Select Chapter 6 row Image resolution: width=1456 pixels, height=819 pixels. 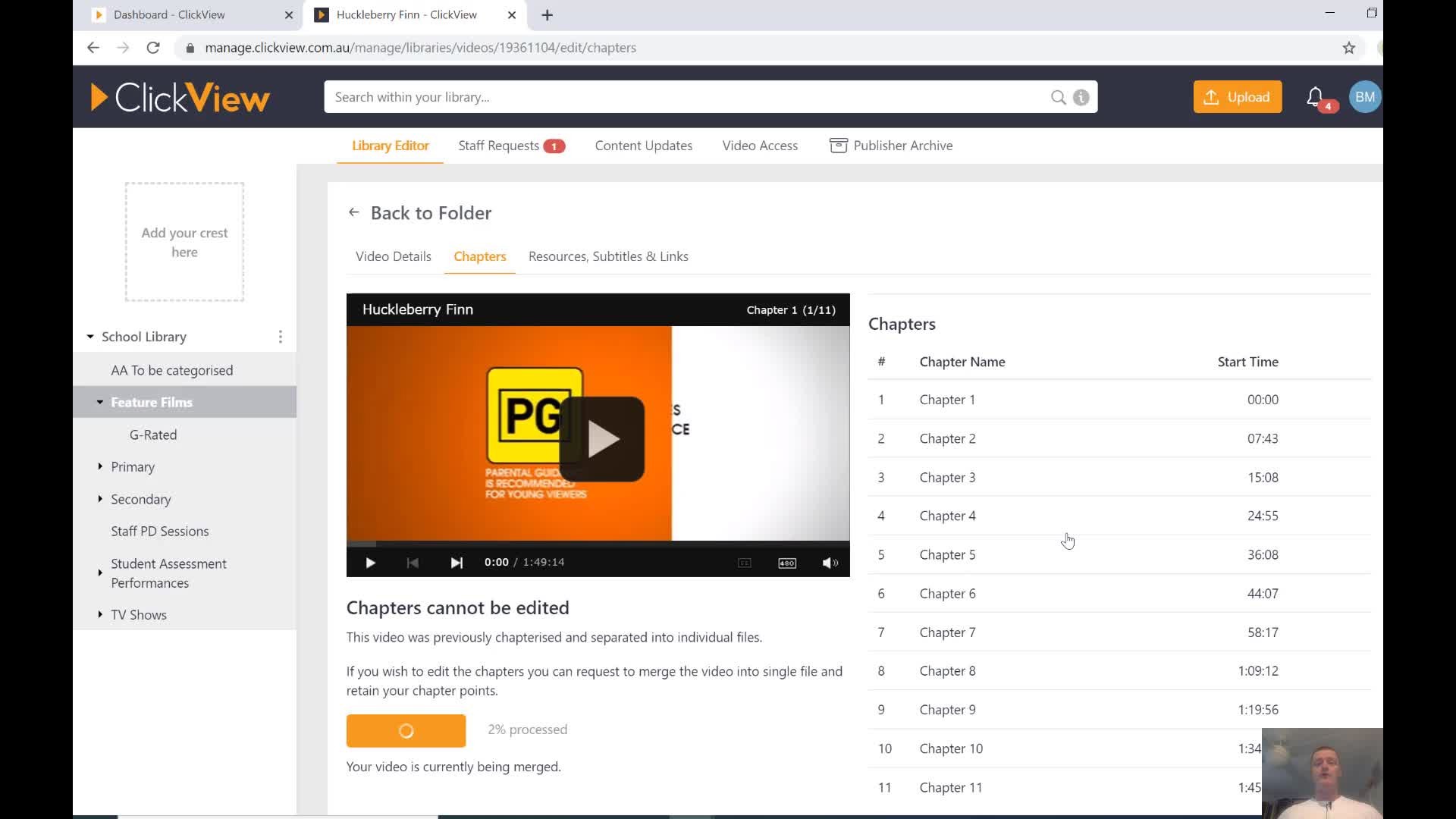tap(1119, 593)
